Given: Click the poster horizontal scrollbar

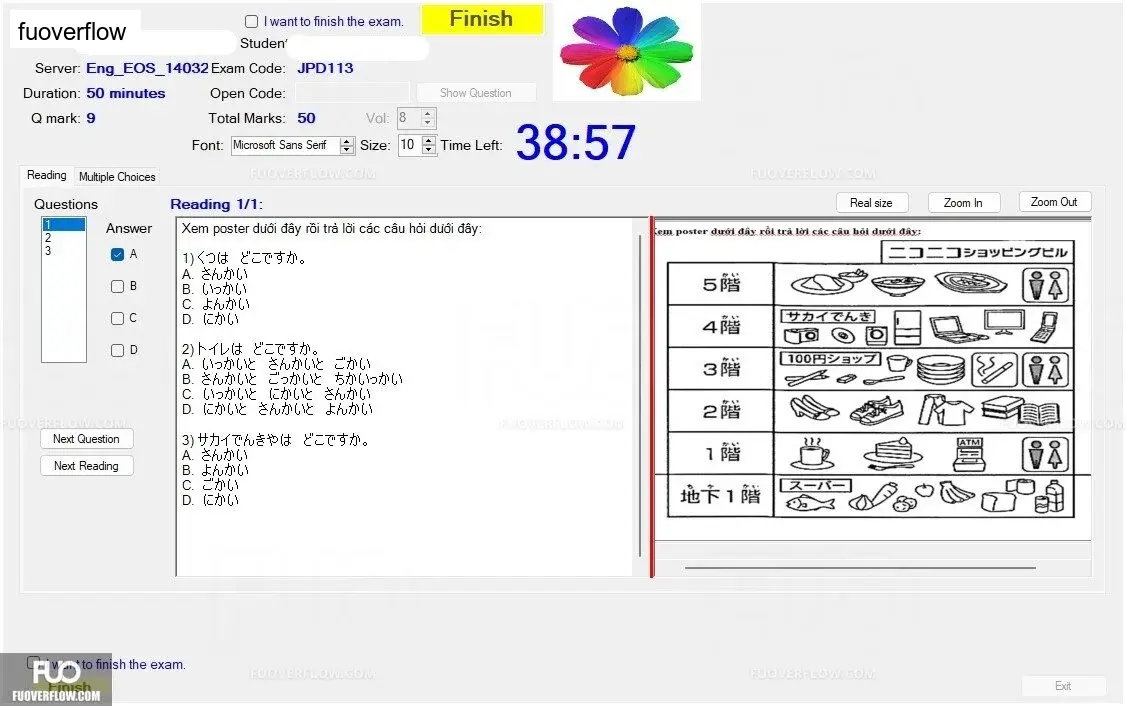Looking at the screenshot, I should [860, 567].
